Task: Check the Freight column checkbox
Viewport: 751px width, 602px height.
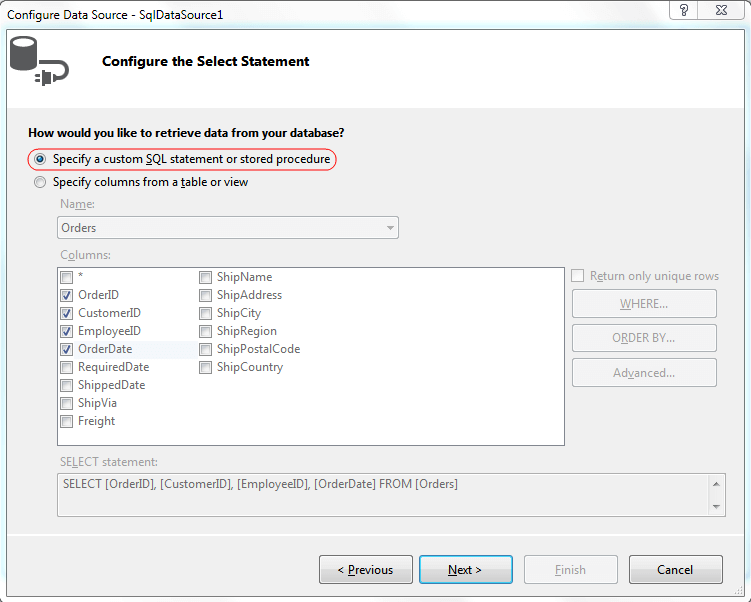Action: pos(67,421)
